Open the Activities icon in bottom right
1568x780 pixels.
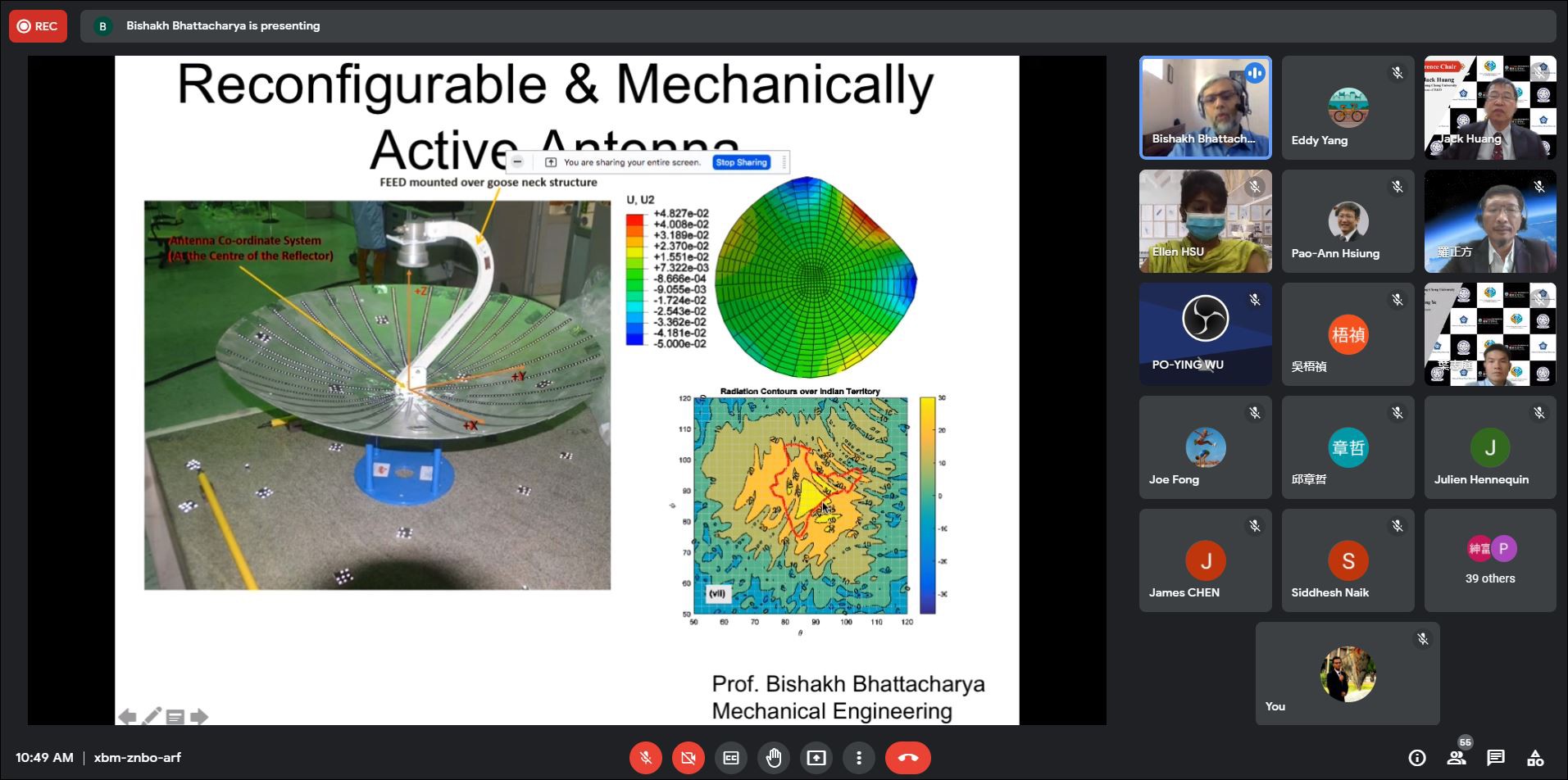click(x=1535, y=758)
